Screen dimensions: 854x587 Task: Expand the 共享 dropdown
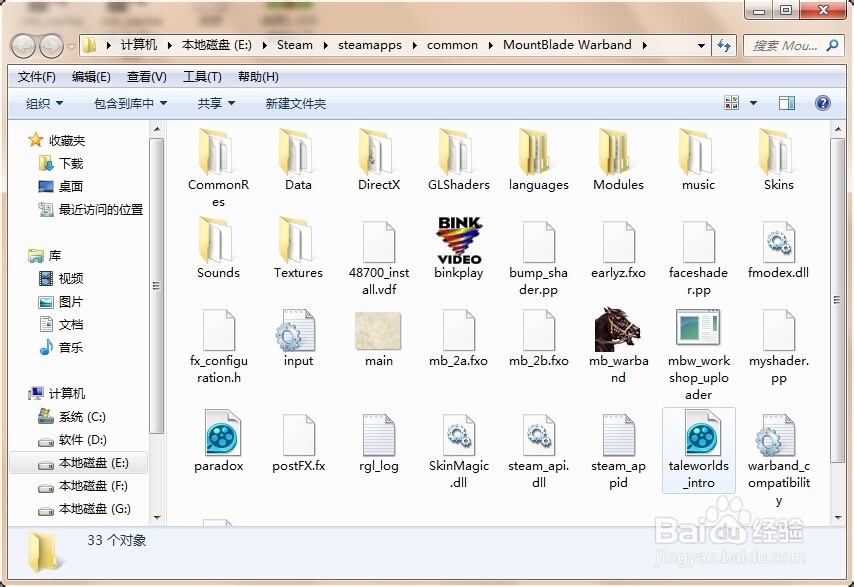(x=216, y=103)
